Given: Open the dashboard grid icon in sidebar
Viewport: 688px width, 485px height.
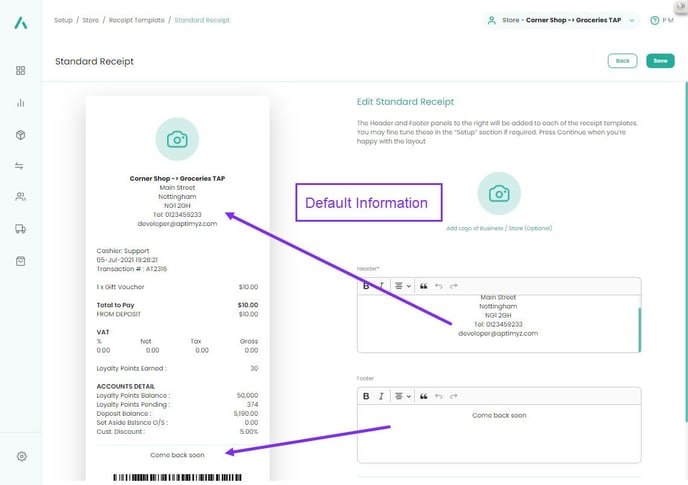Looking at the screenshot, I should click(21, 71).
